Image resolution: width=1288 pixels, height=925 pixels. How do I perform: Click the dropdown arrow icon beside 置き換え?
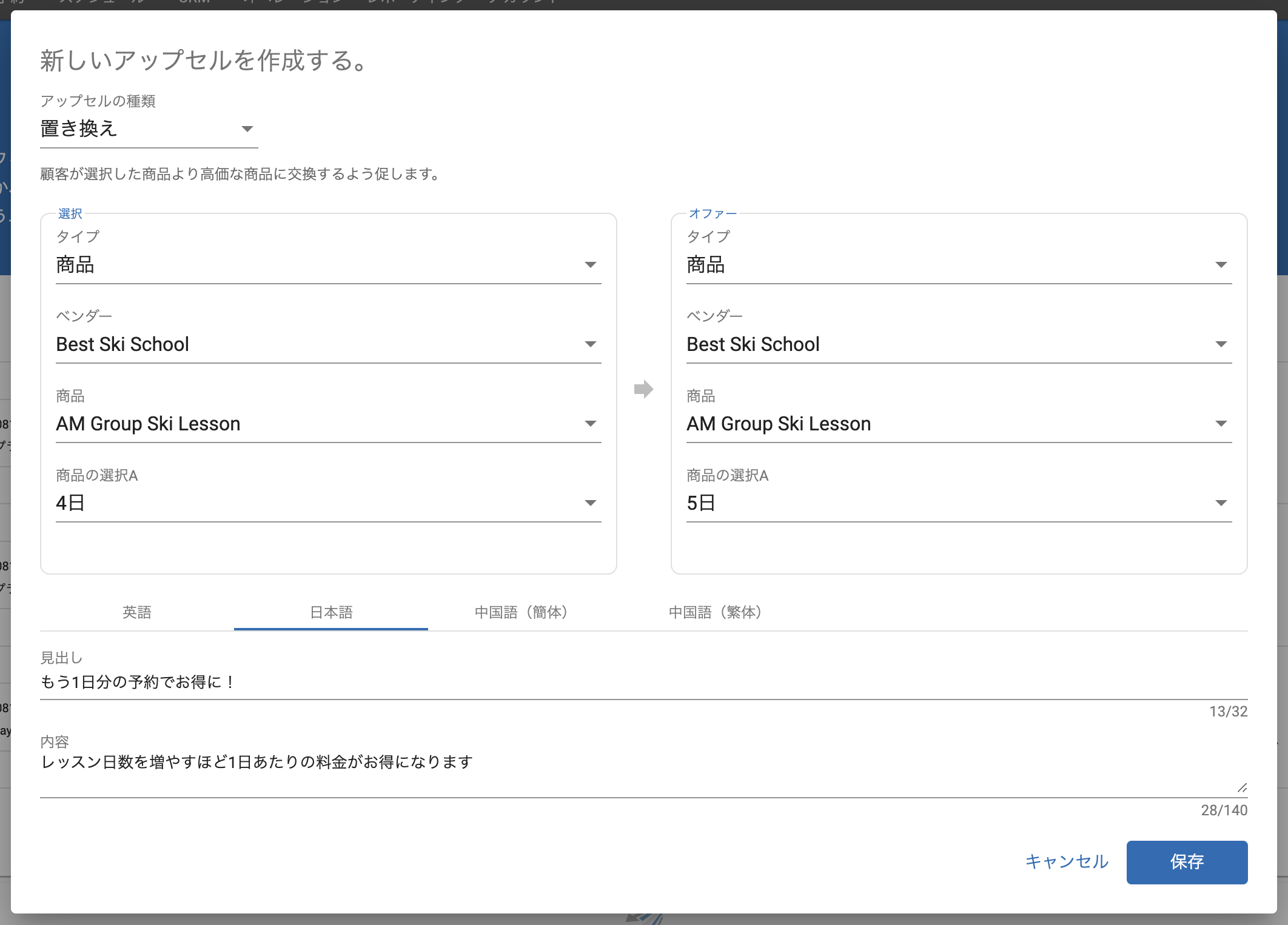[x=247, y=129]
